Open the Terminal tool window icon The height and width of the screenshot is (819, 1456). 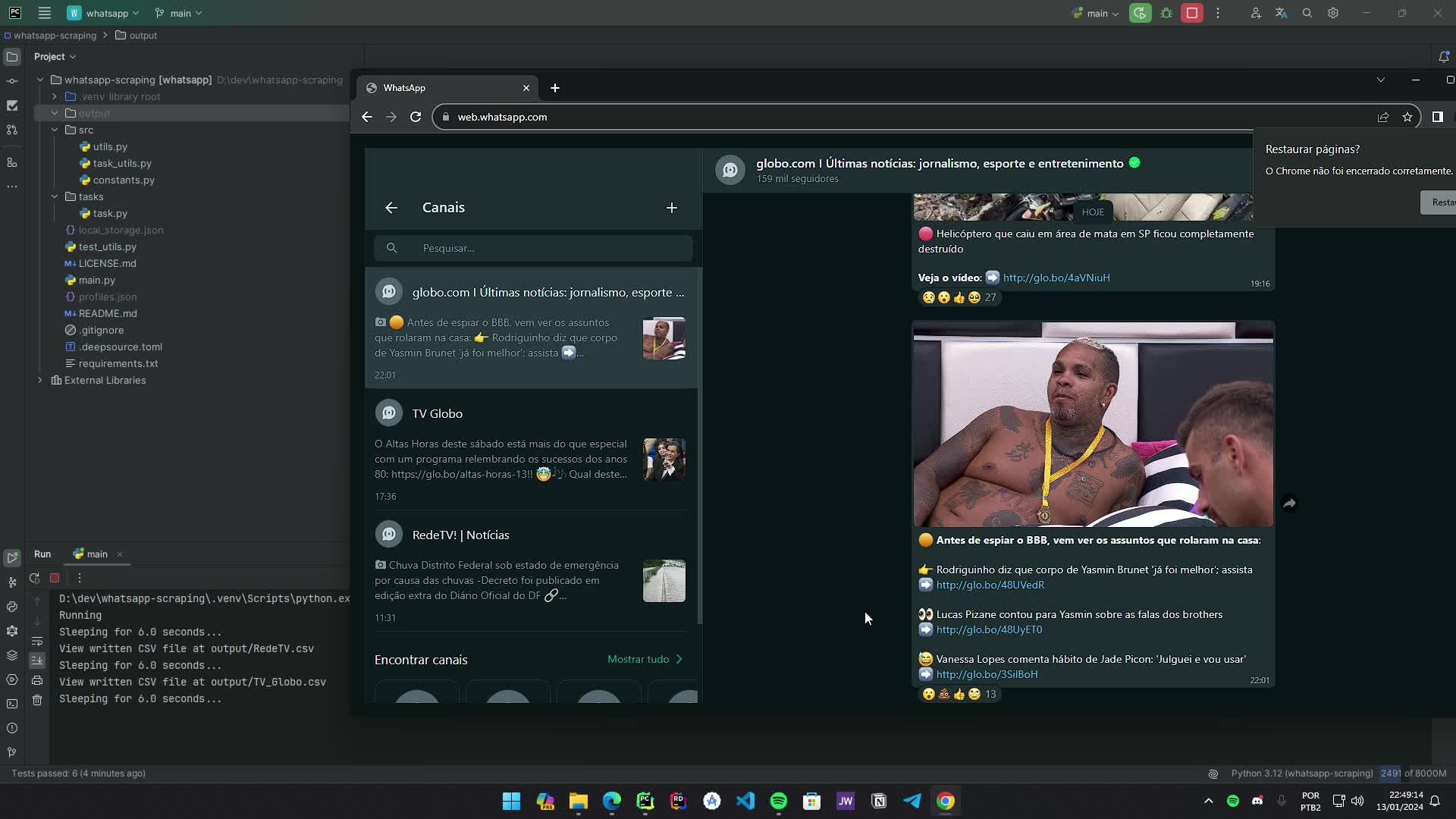12,704
